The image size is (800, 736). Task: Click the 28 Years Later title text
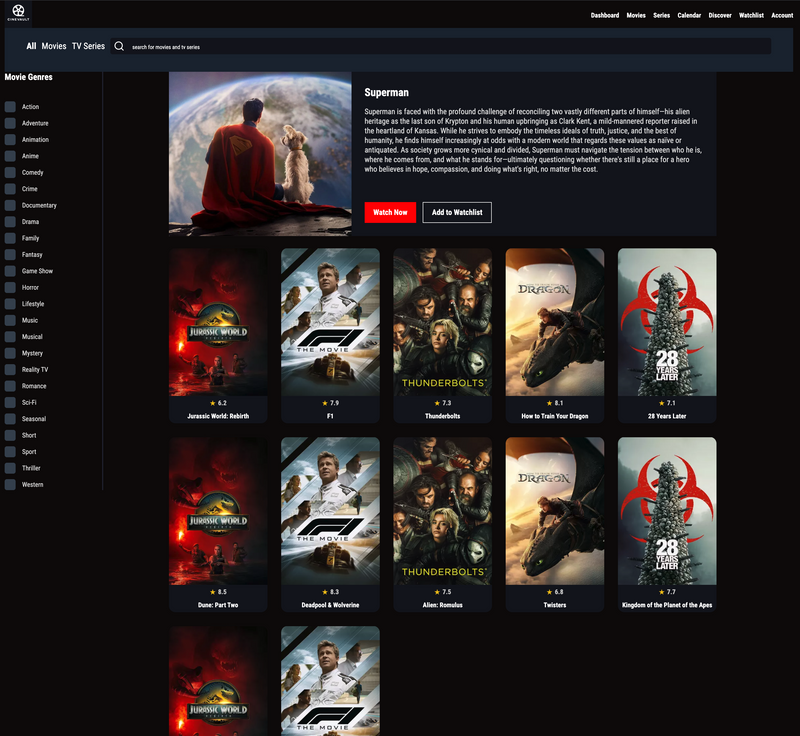coord(667,416)
